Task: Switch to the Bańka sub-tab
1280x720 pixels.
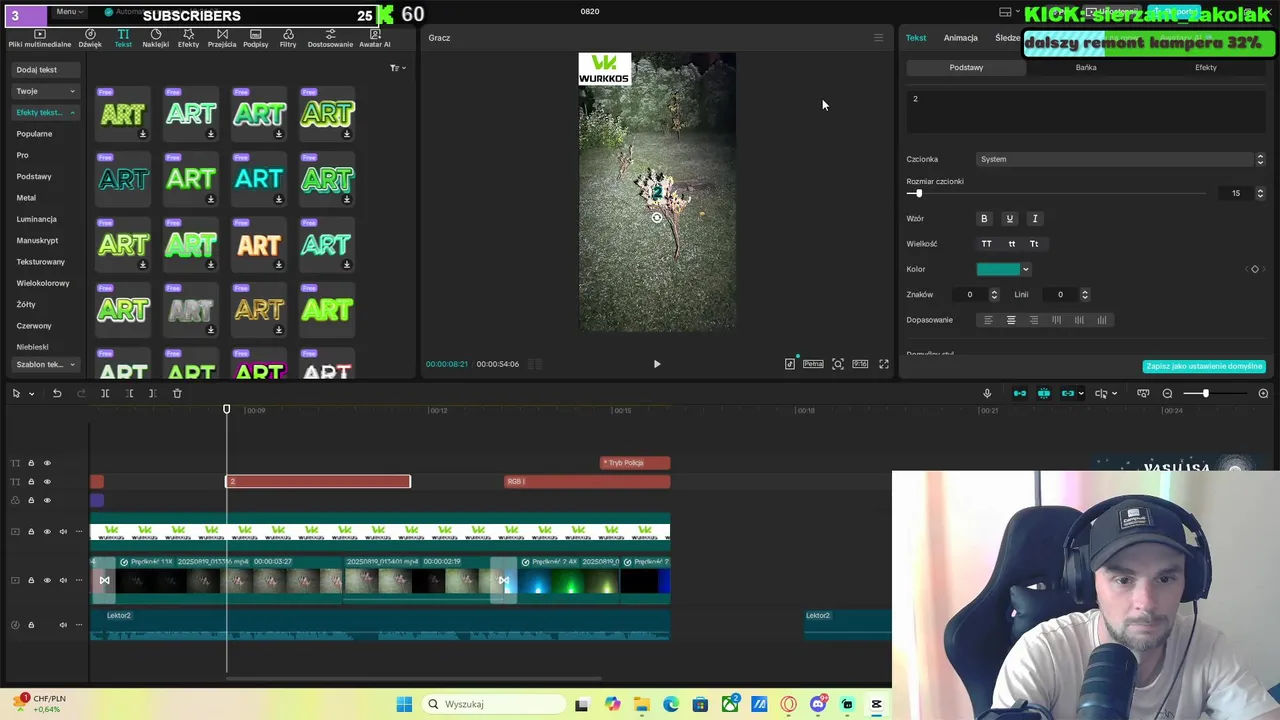Action: click(x=1086, y=67)
